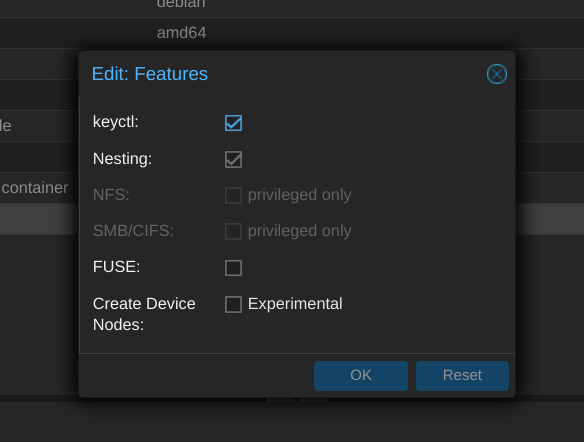The height and width of the screenshot is (442, 584).
Task: Click the Reset button
Action: click(462, 376)
